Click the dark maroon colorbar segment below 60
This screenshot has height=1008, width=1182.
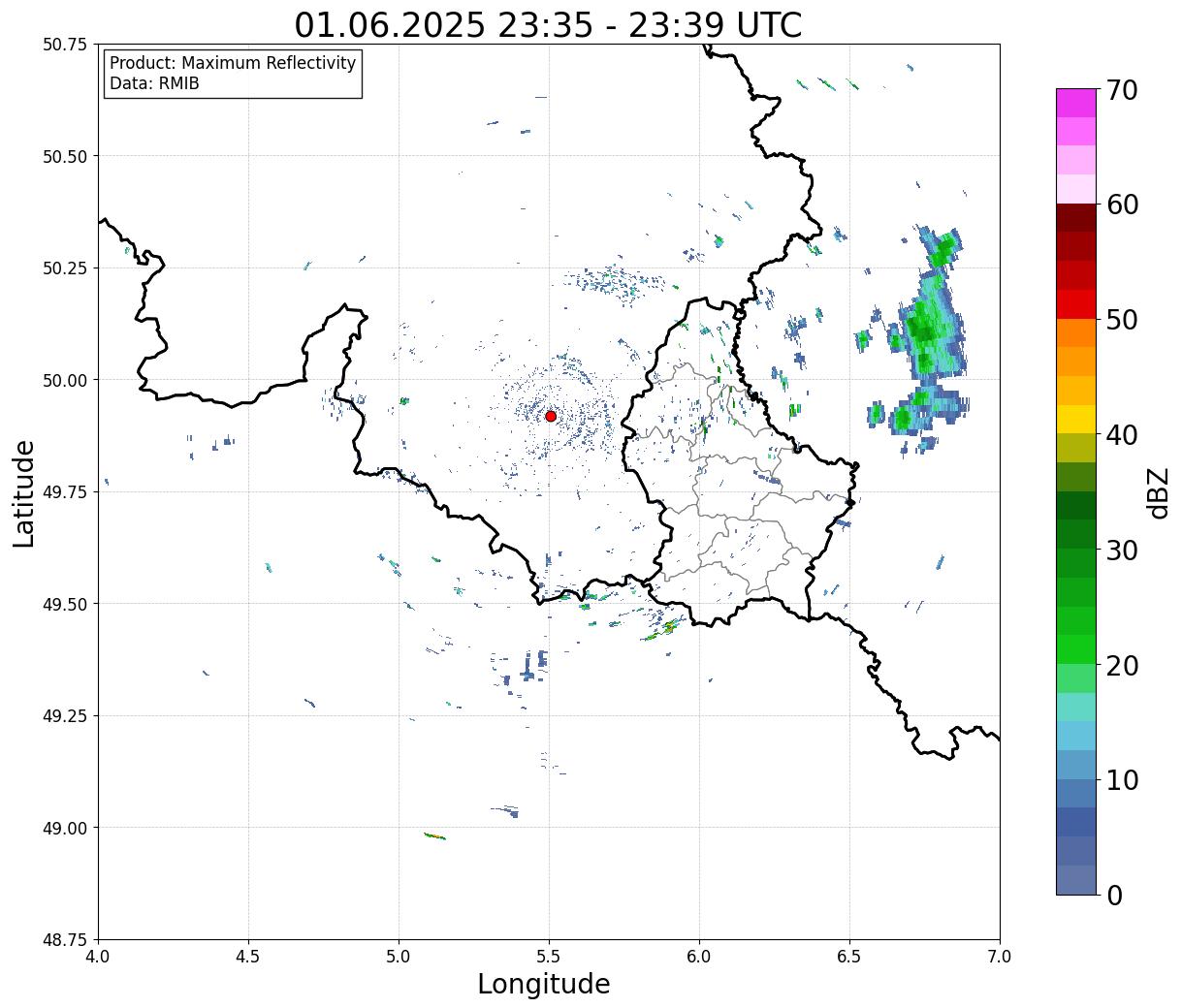coord(1076,218)
